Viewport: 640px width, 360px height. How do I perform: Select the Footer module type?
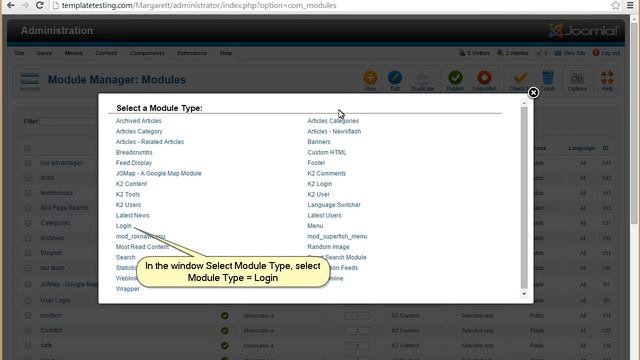pyautogui.click(x=316, y=163)
